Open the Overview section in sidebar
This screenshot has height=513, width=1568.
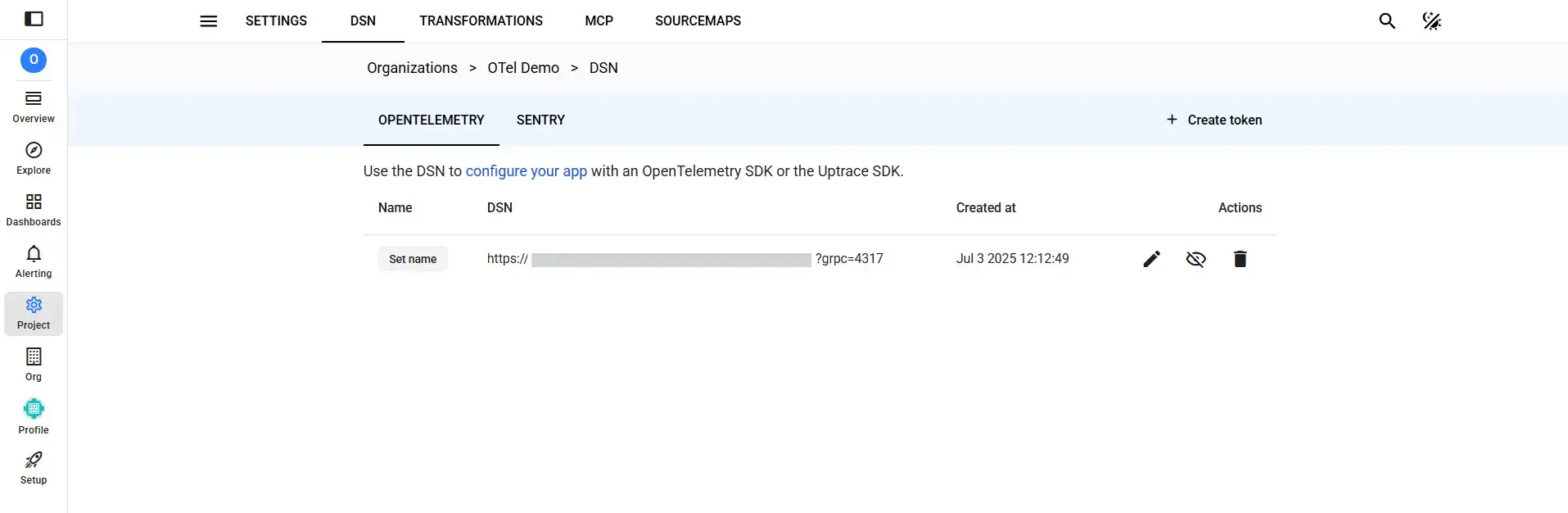[x=34, y=107]
